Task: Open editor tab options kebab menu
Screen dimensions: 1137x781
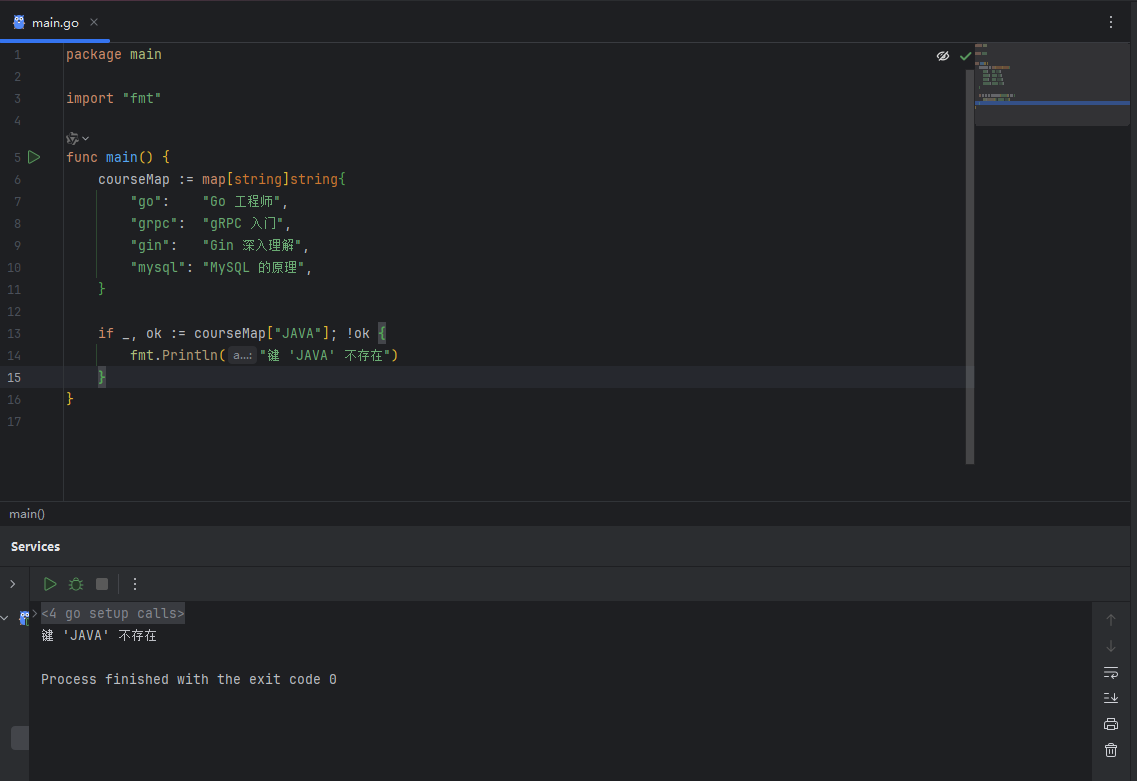Action: (x=1110, y=22)
